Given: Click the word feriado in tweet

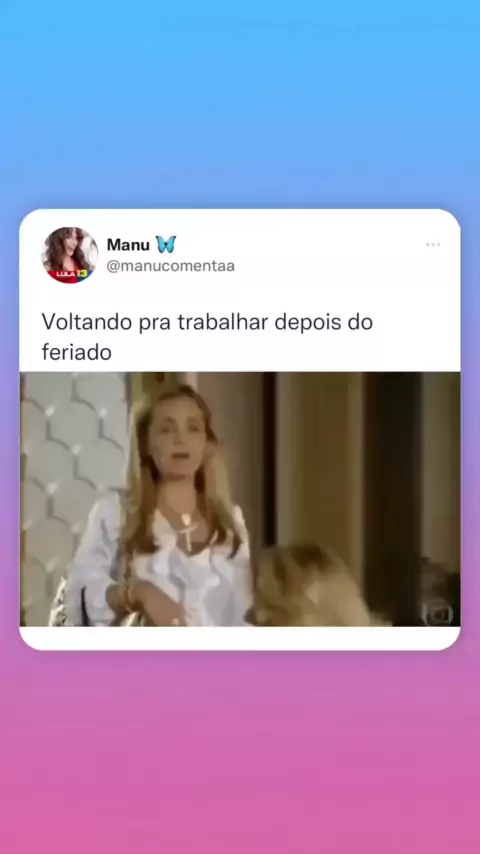Looking at the screenshot, I should [x=77, y=352].
